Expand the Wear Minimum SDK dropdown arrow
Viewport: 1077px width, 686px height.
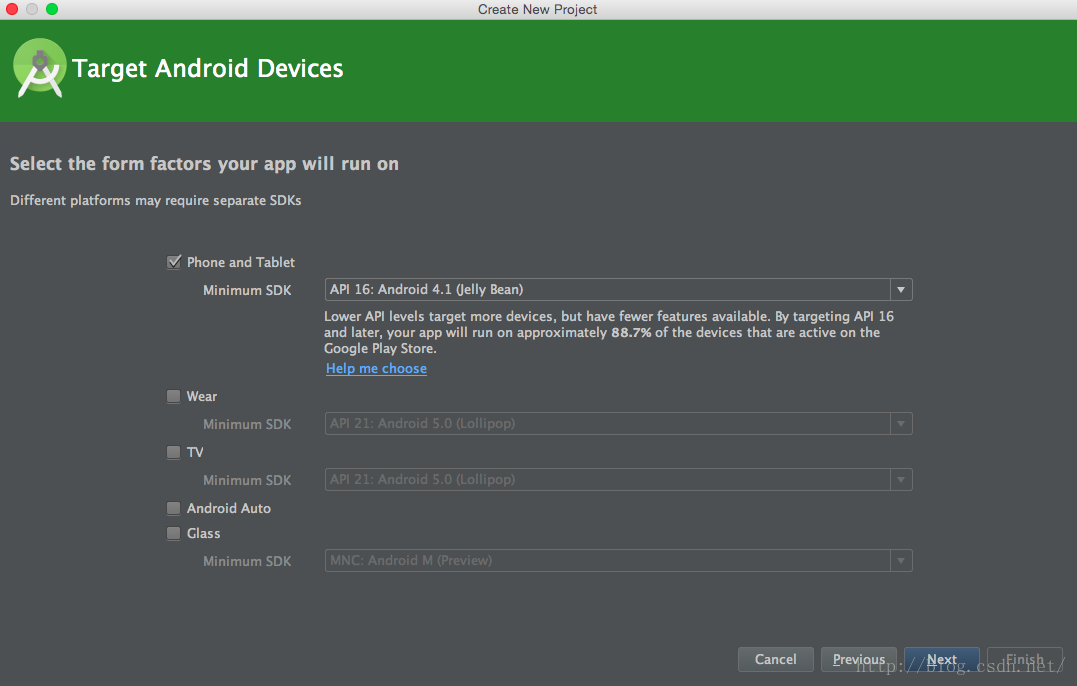click(x=901, y=424)
